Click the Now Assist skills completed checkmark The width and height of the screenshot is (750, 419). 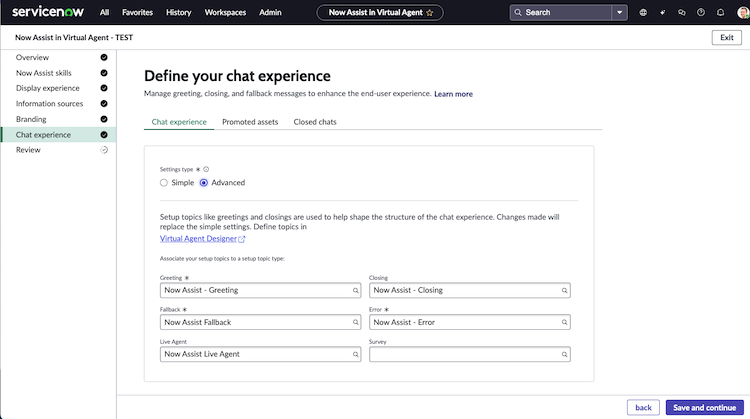104,73
